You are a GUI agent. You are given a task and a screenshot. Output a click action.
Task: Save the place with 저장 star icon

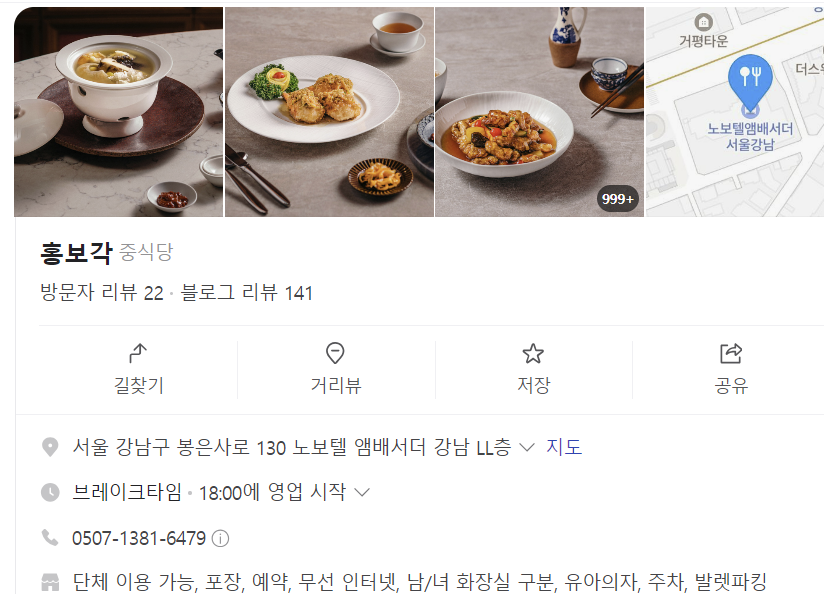[x=533, y=353]
